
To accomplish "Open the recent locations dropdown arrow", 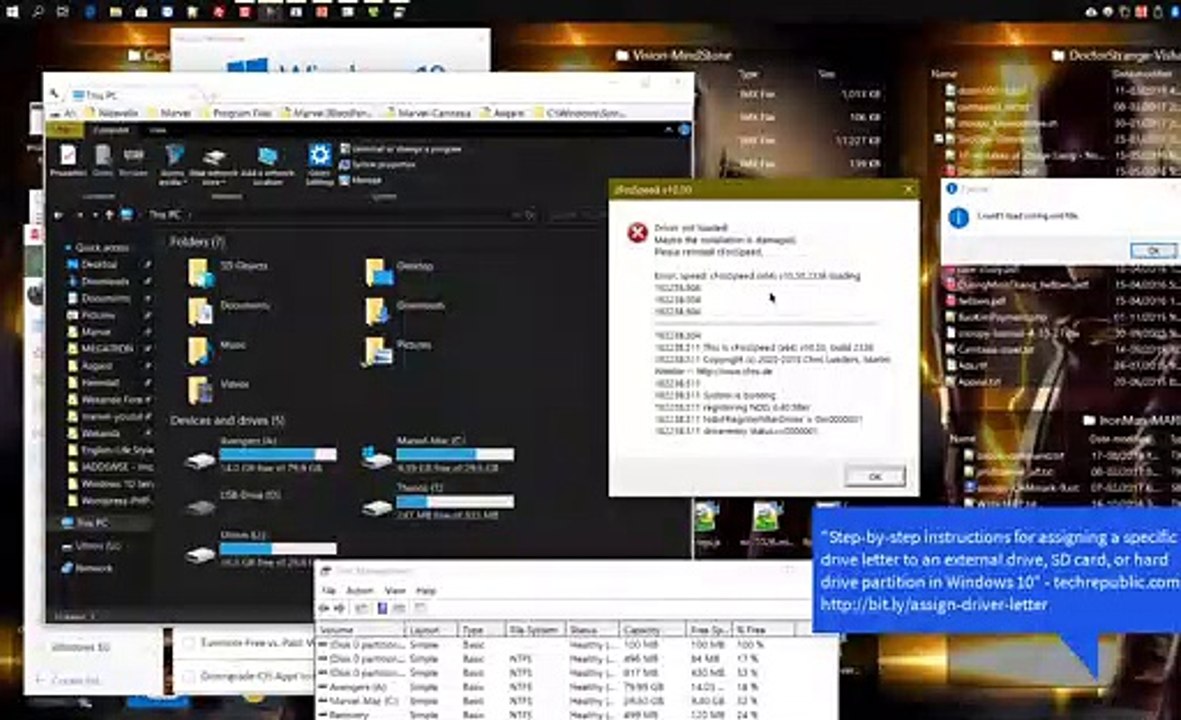I will pyautogui.click(x=95, y=215).
